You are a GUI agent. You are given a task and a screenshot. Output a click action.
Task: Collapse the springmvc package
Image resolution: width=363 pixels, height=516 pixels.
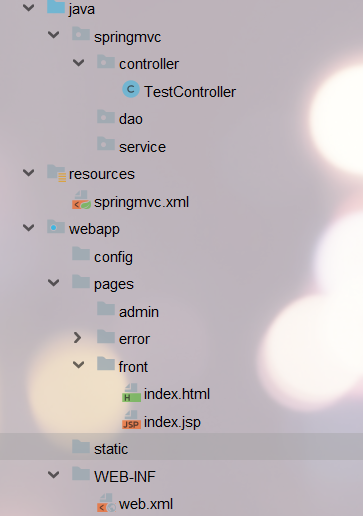click(54, 35)
